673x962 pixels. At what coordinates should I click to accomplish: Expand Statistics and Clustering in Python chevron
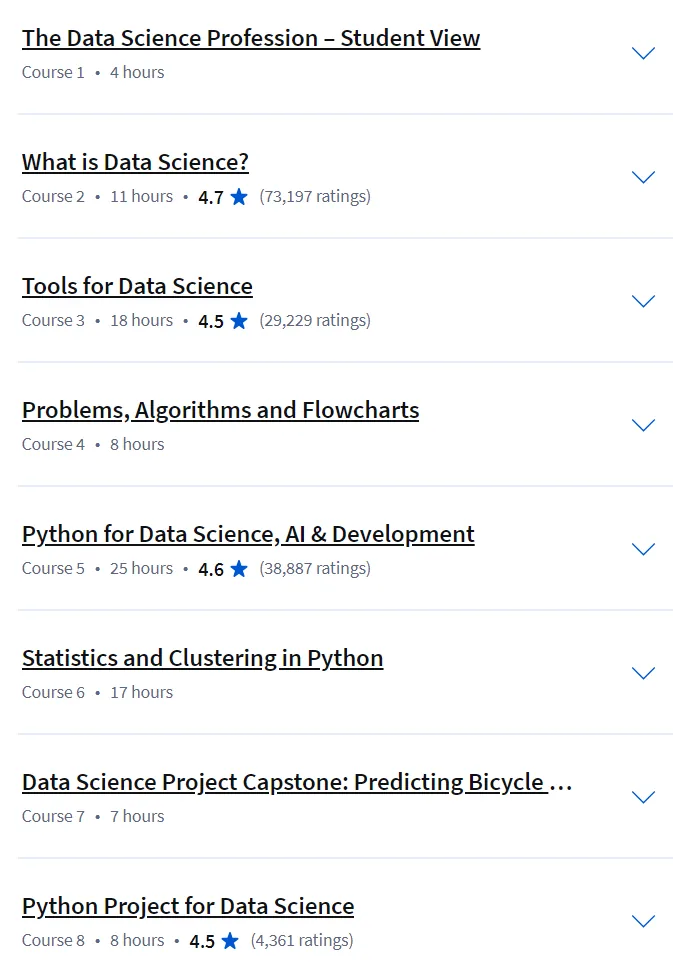pos(643,673)
